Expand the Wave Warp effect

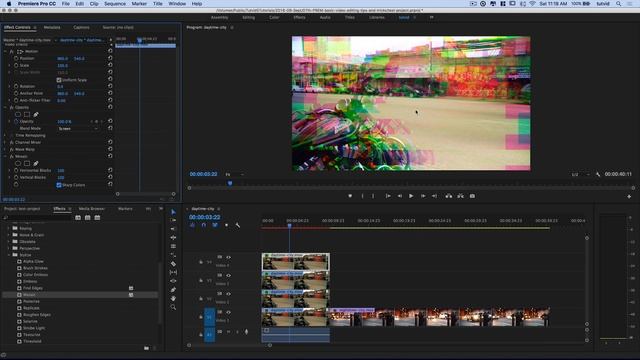click(5, 149)
